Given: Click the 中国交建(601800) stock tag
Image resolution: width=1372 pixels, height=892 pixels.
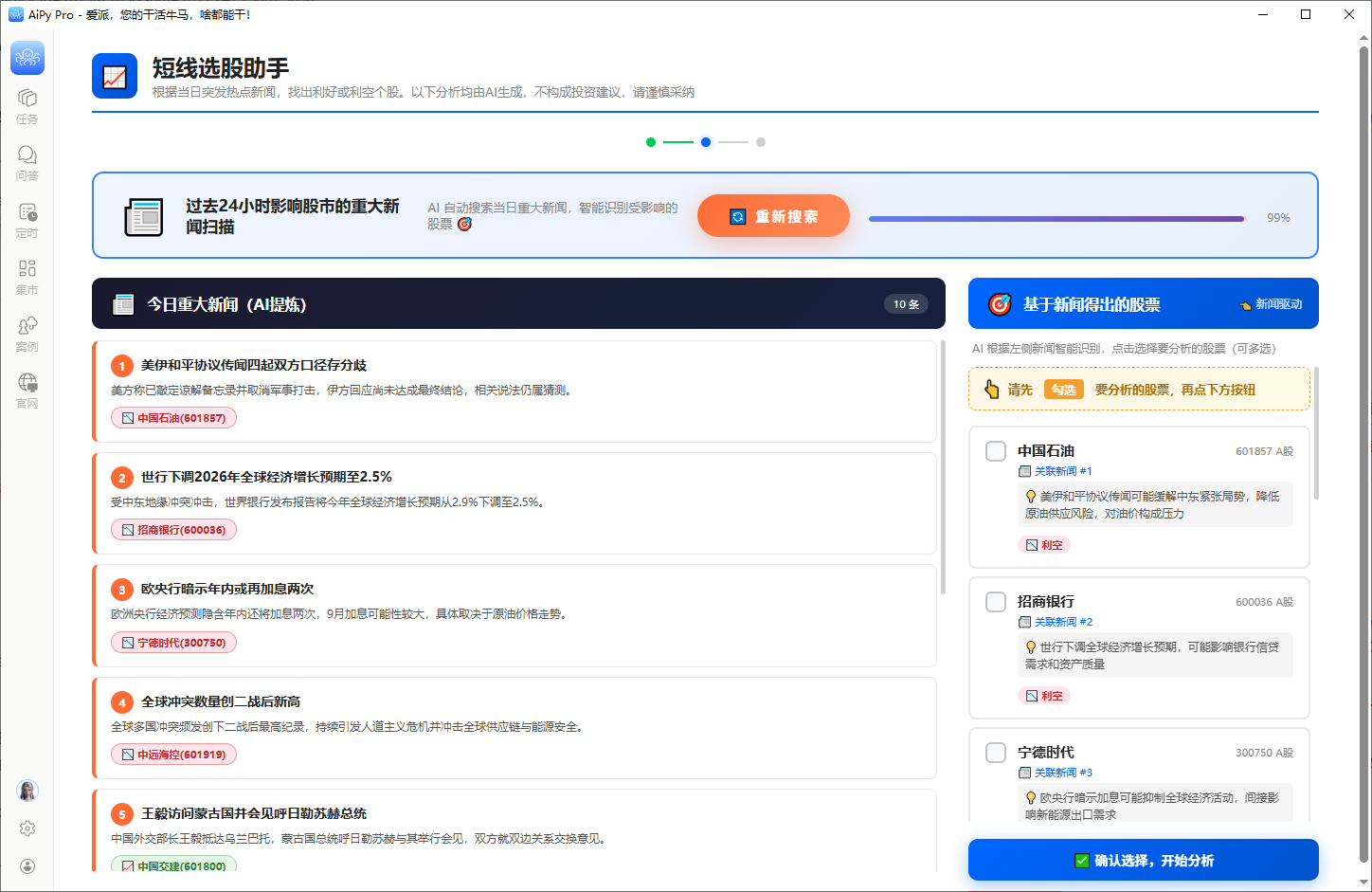Looking at the screenshot, I should tap(173, 865).
